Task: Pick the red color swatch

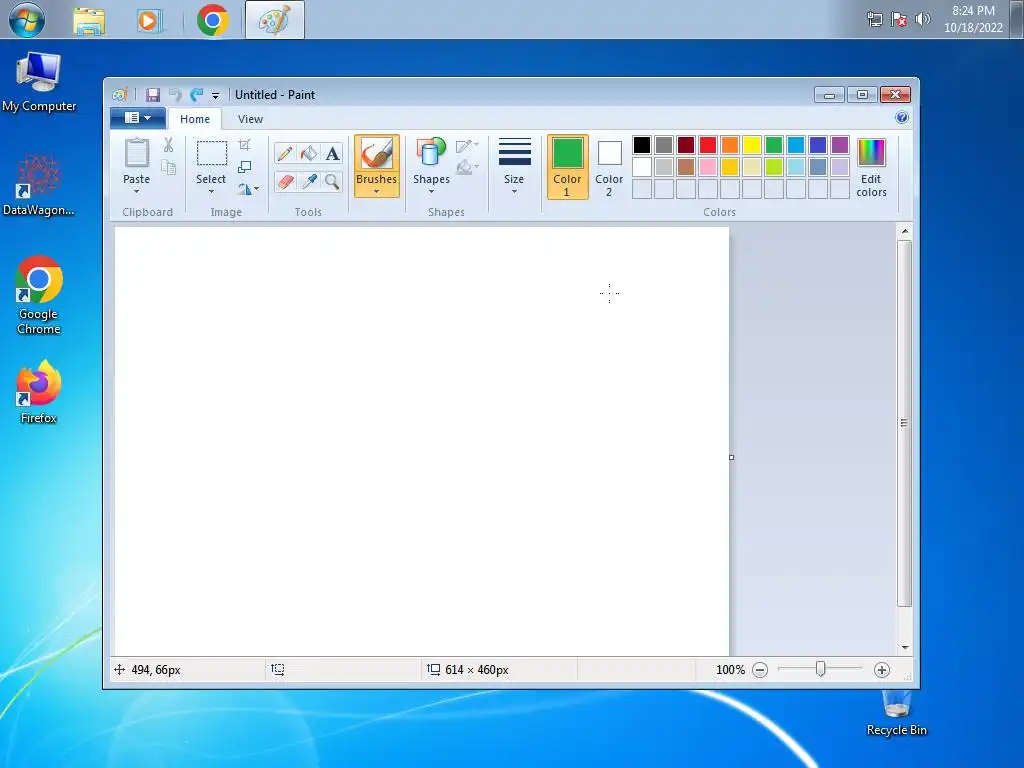Action: coord(708,144)
